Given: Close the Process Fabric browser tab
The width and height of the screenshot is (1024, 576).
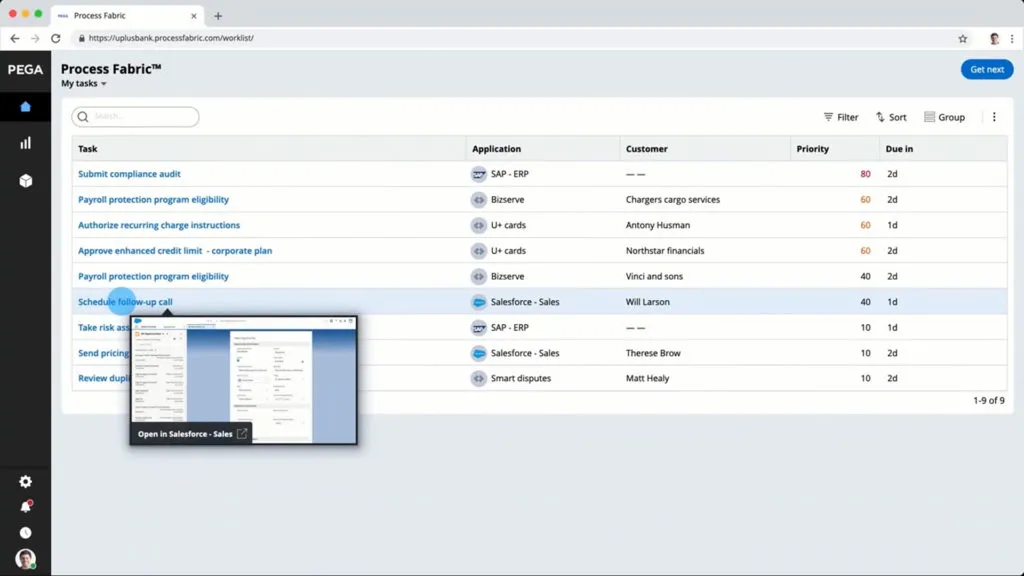Looking at the screenshot, I should tap(193, 16).
